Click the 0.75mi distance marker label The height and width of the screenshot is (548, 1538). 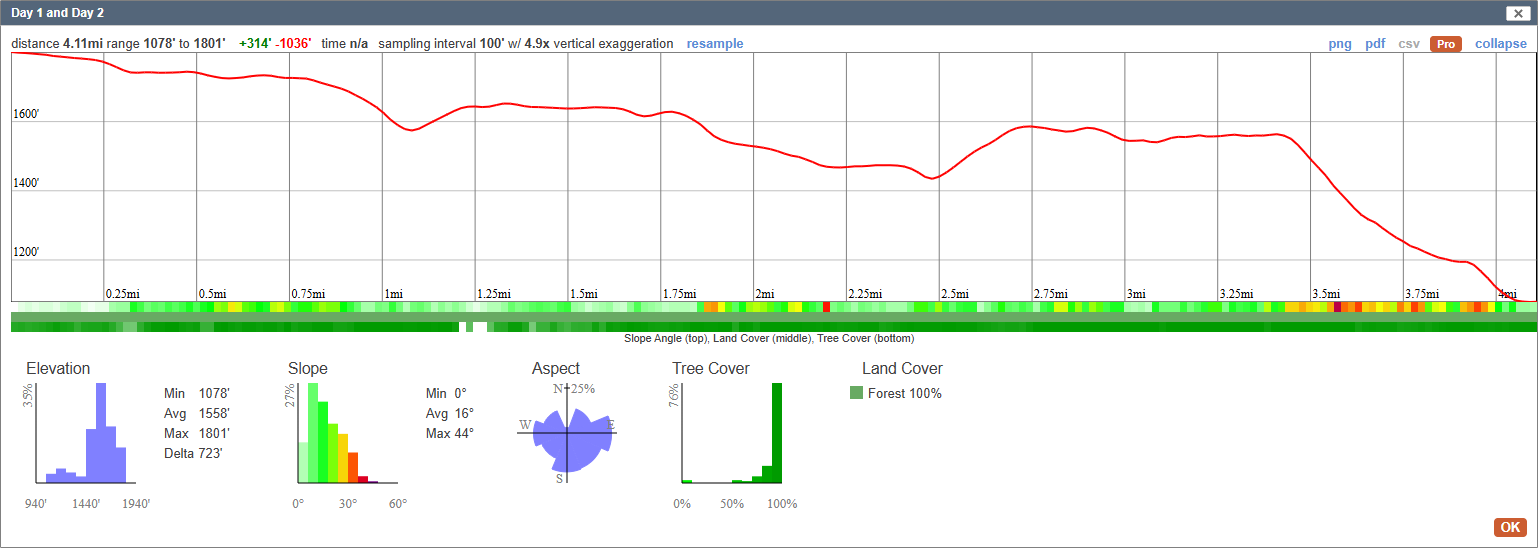coord(309,294)
